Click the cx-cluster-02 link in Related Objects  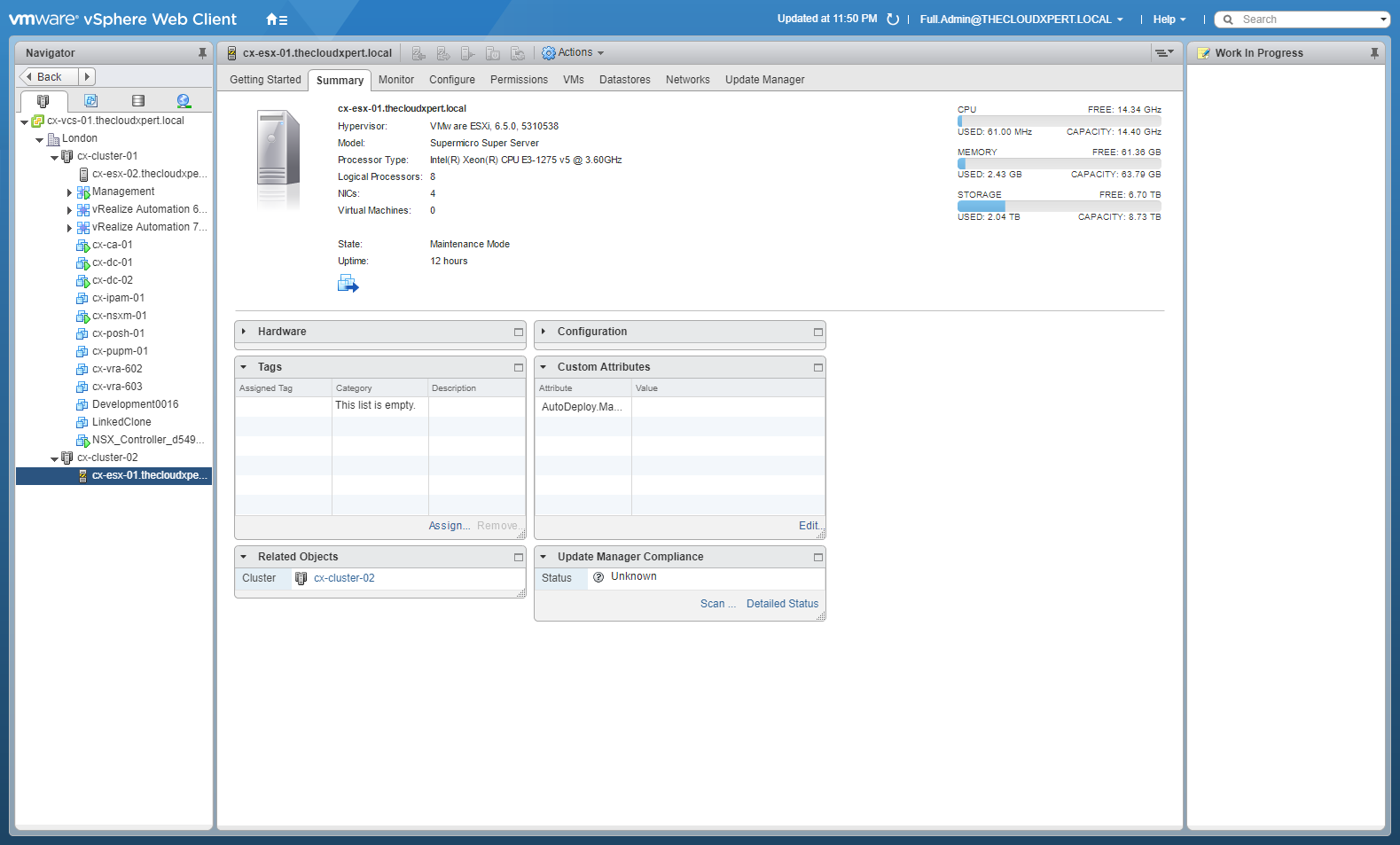point(344,578)
